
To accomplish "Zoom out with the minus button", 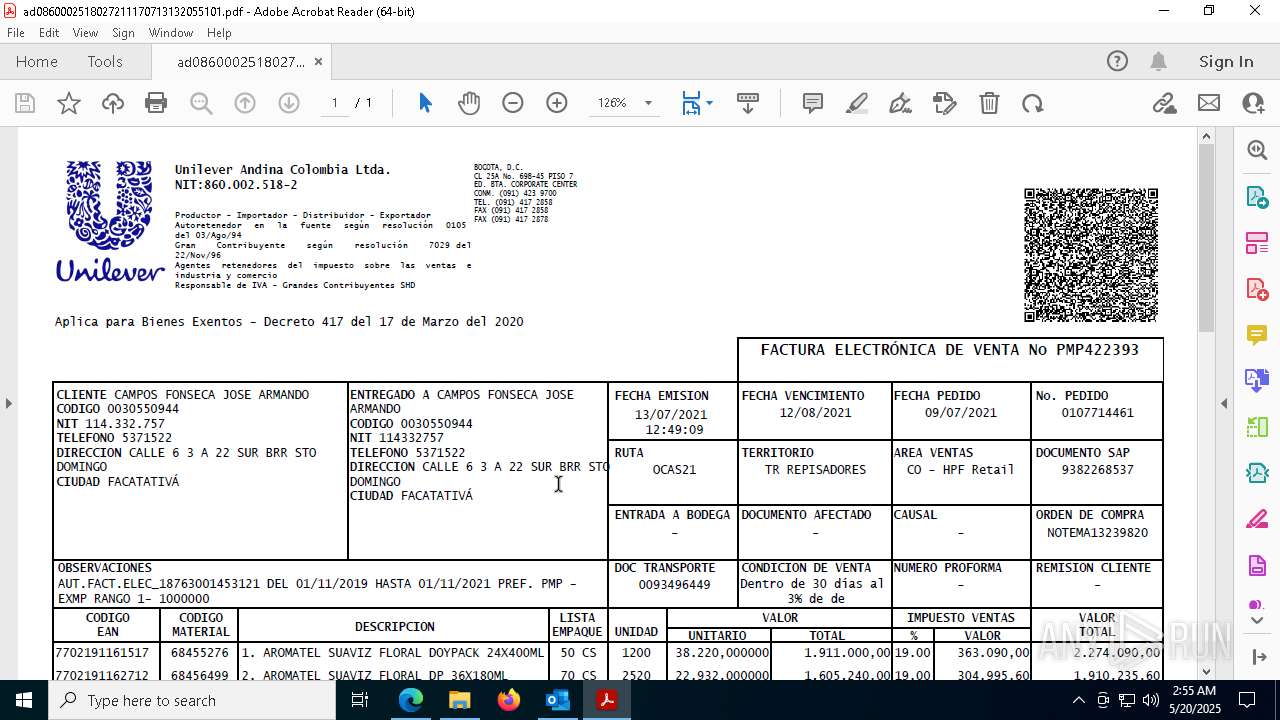I will tap(513, 103).
